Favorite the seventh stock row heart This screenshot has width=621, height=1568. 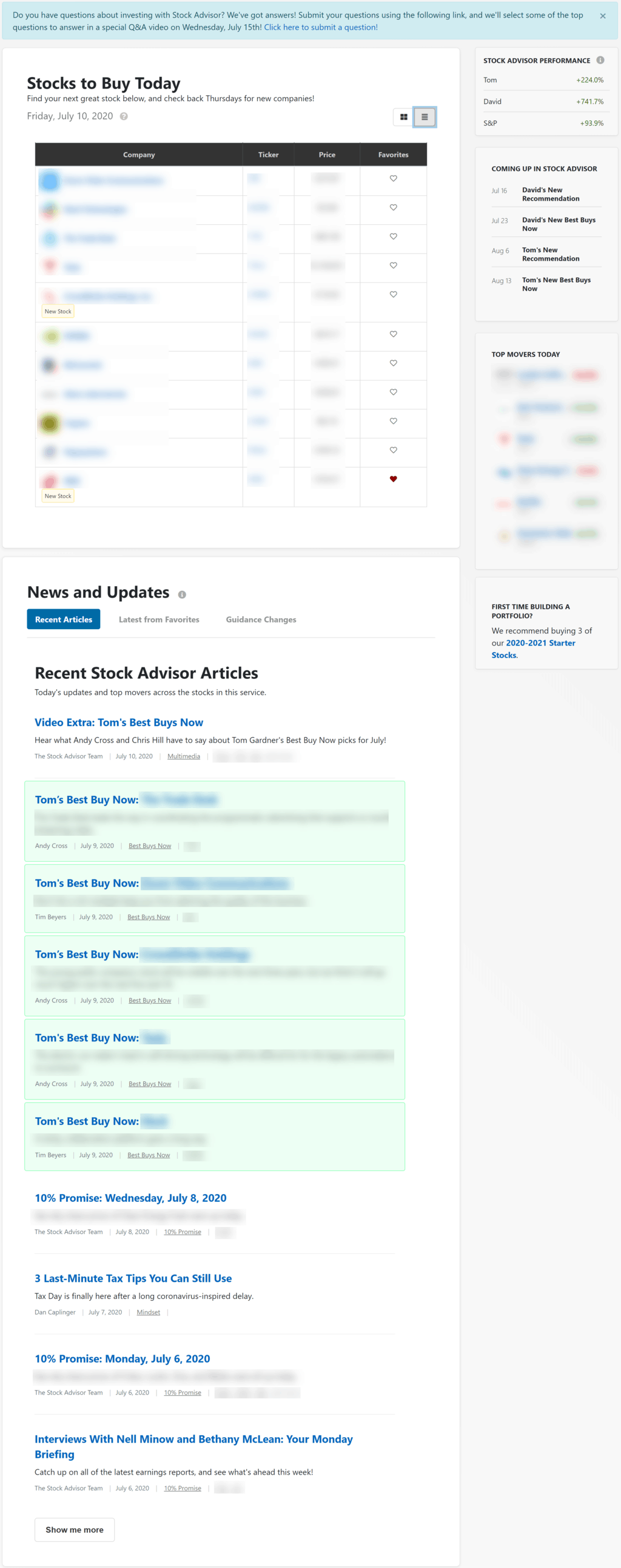(x=393, y=363)
